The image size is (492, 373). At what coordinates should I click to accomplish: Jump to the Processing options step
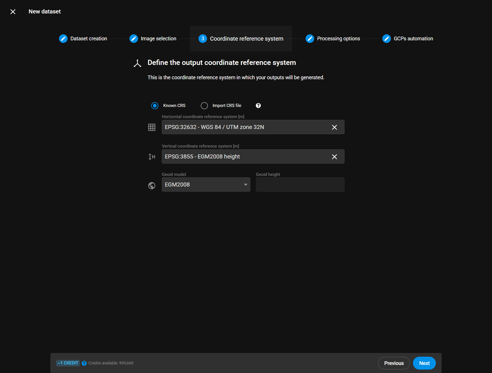(x=333, y=39)
